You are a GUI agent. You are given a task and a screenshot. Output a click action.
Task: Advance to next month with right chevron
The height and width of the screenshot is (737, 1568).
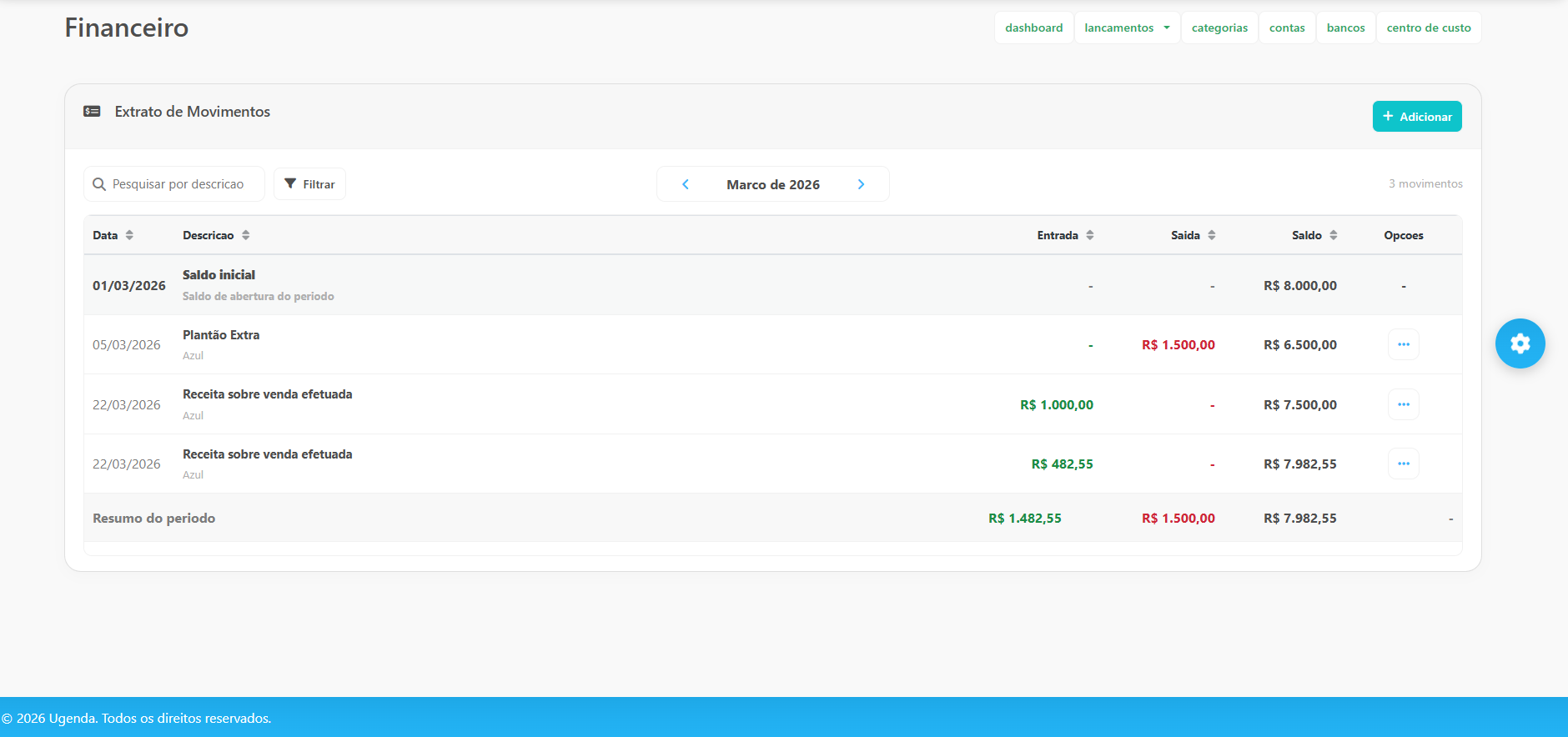click(x=861, y=184)
